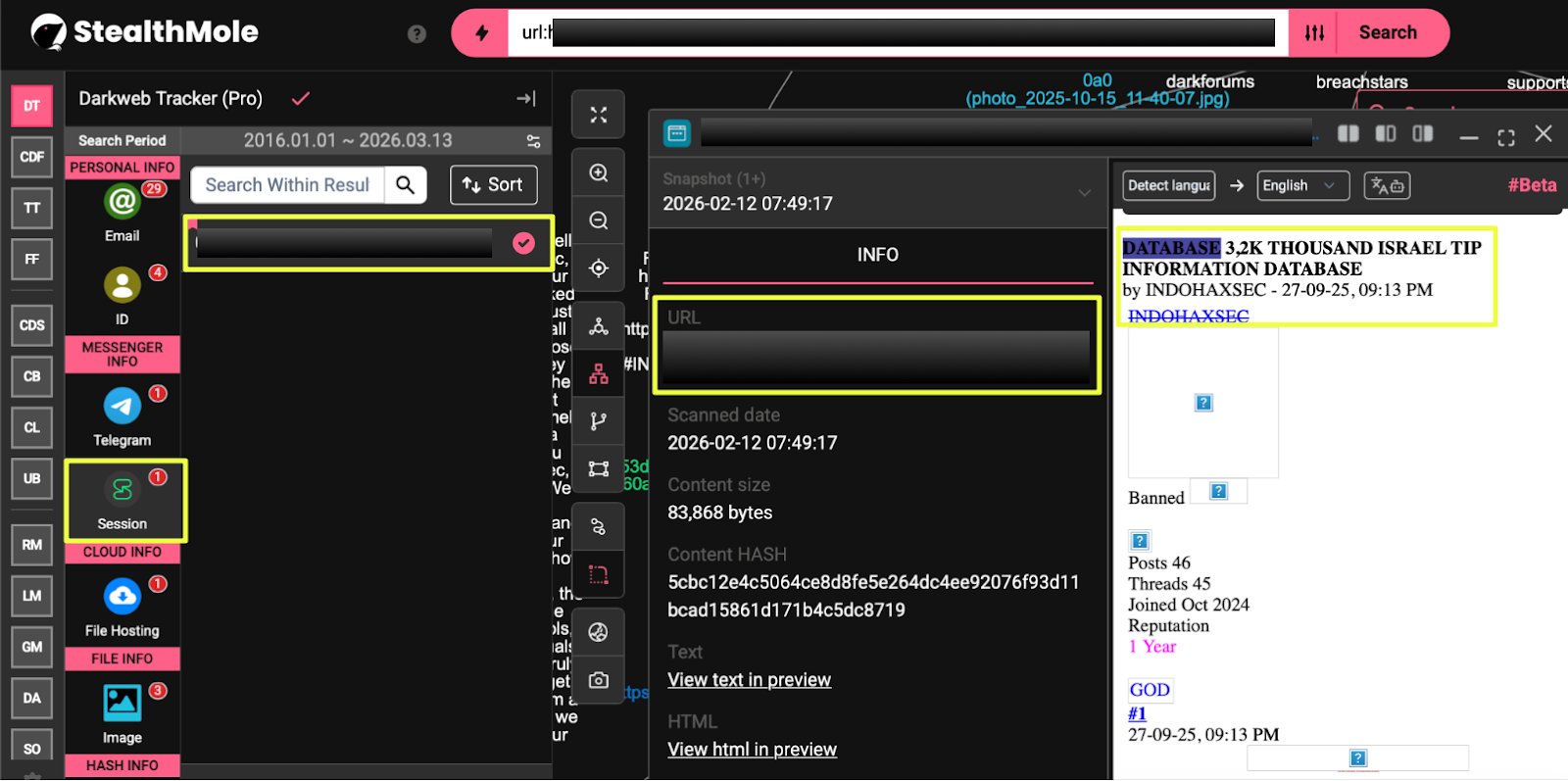Open the Detect language source dropdown
This screenshot has width=1568, height=781.
click(1169, 185)
